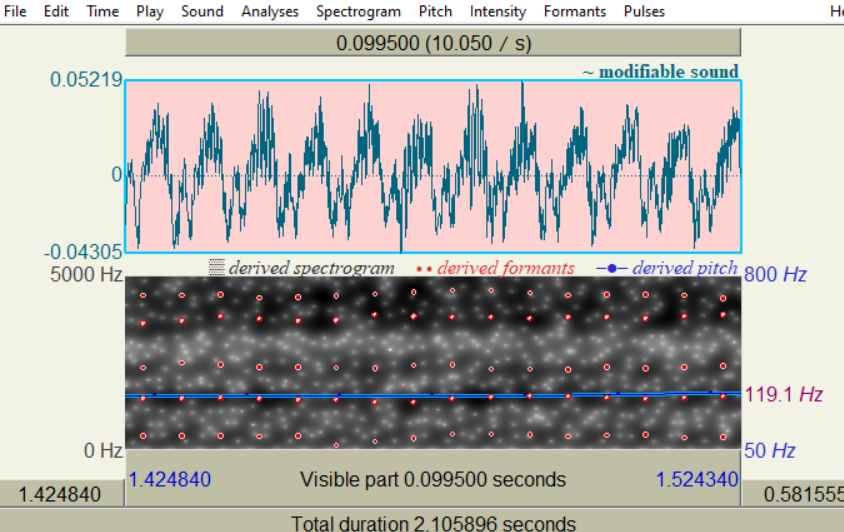
Task: Play the visible part 0.099500 seconds bar
Action: (433, 479)
